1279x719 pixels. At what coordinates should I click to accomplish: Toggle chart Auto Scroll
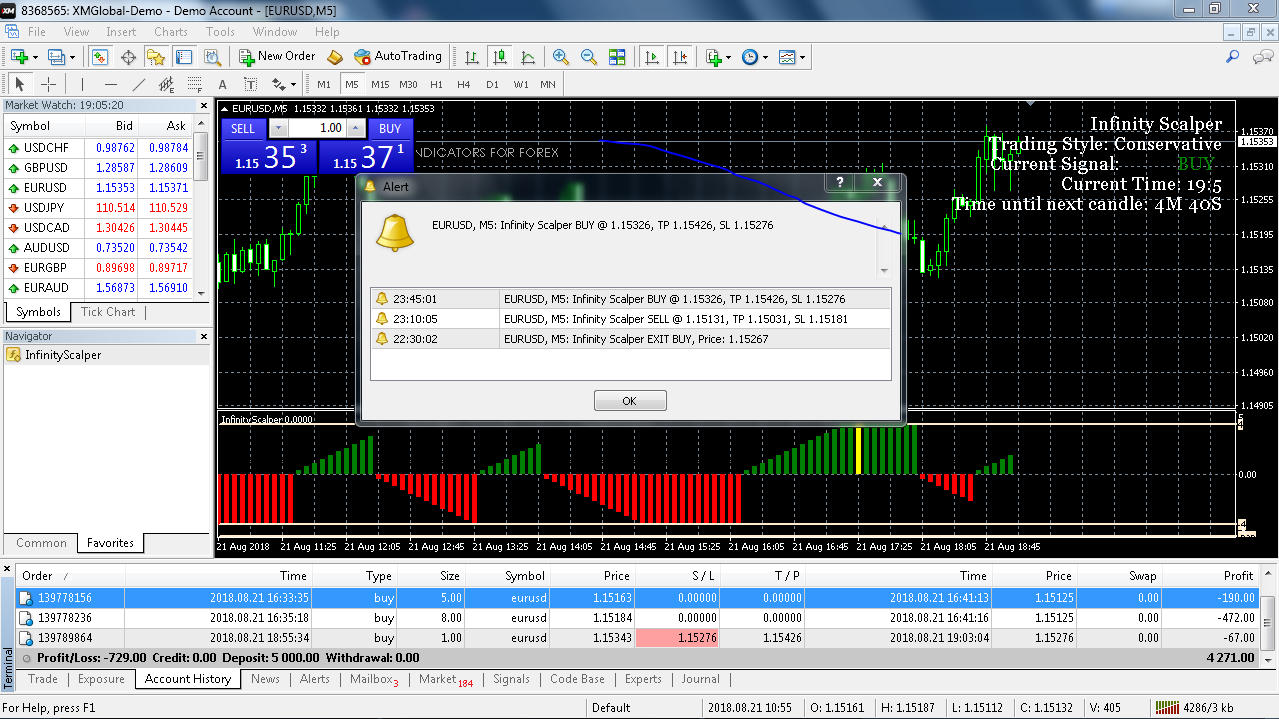click(x=652, y=57)
